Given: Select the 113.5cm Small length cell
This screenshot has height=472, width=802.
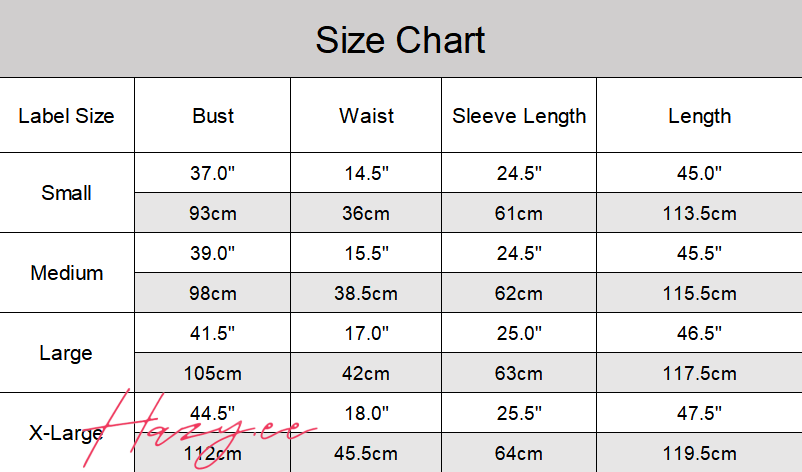Looking at the screenshot, I should point(699,213).
